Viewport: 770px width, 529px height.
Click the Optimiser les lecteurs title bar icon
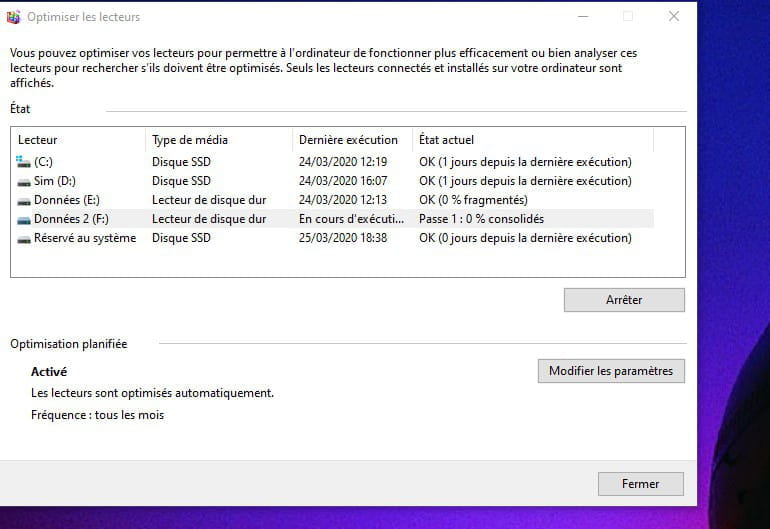pyautogui.click(x=13, y=17)
